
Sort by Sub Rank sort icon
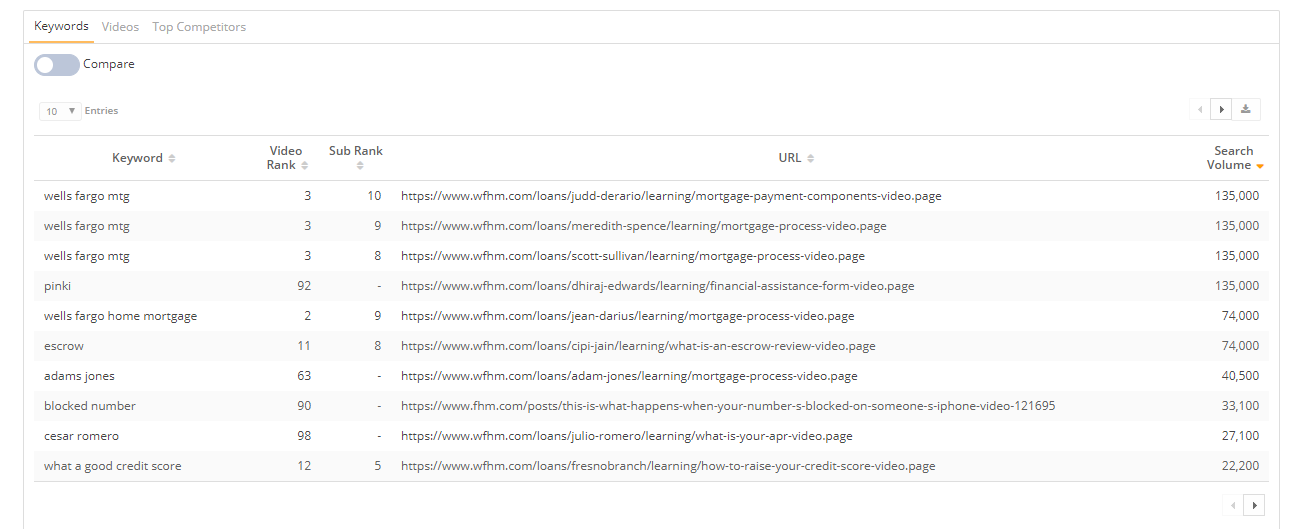360,165
